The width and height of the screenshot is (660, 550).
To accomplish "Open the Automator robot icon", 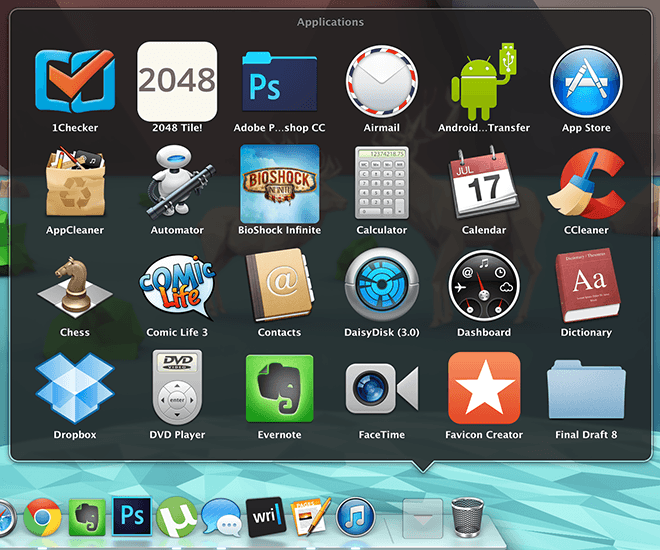I will (177, 183).
